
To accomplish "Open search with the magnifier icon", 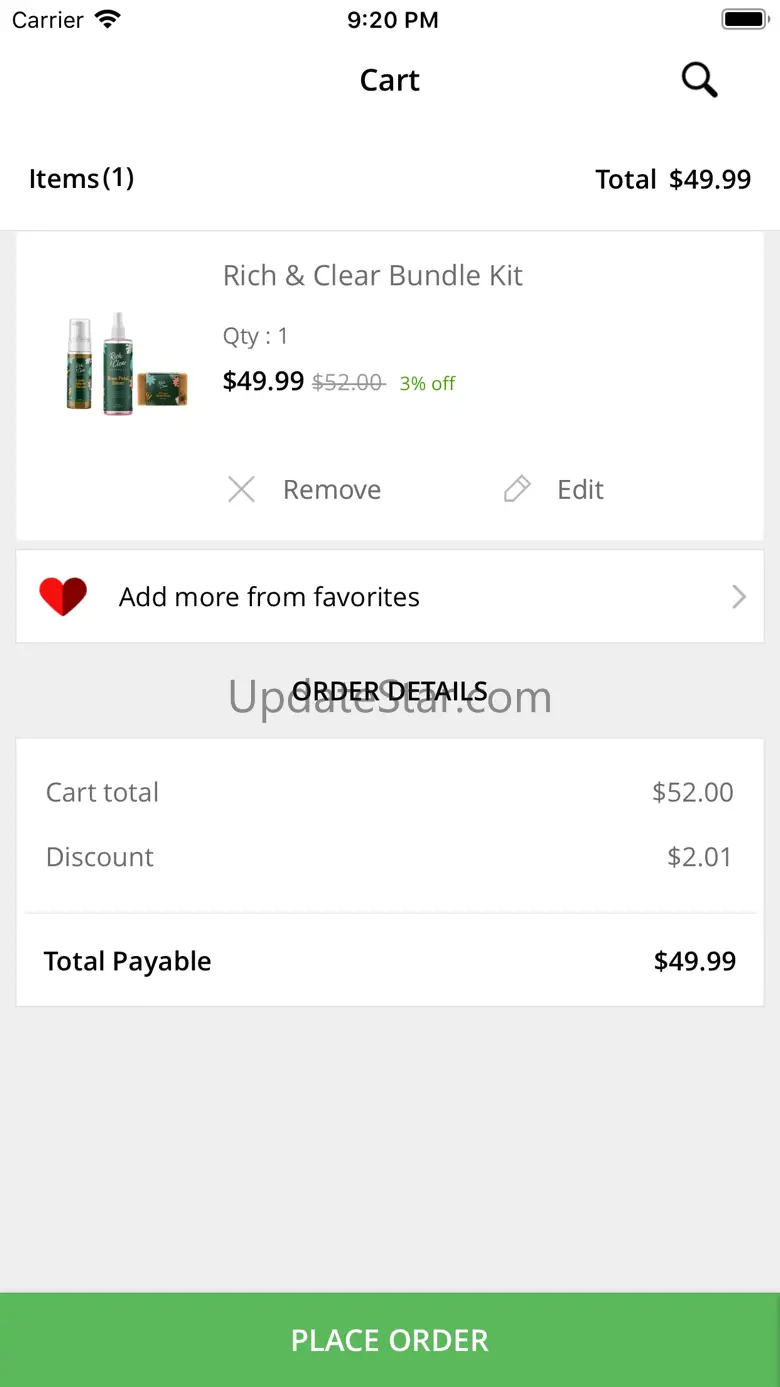I will 700,79.
